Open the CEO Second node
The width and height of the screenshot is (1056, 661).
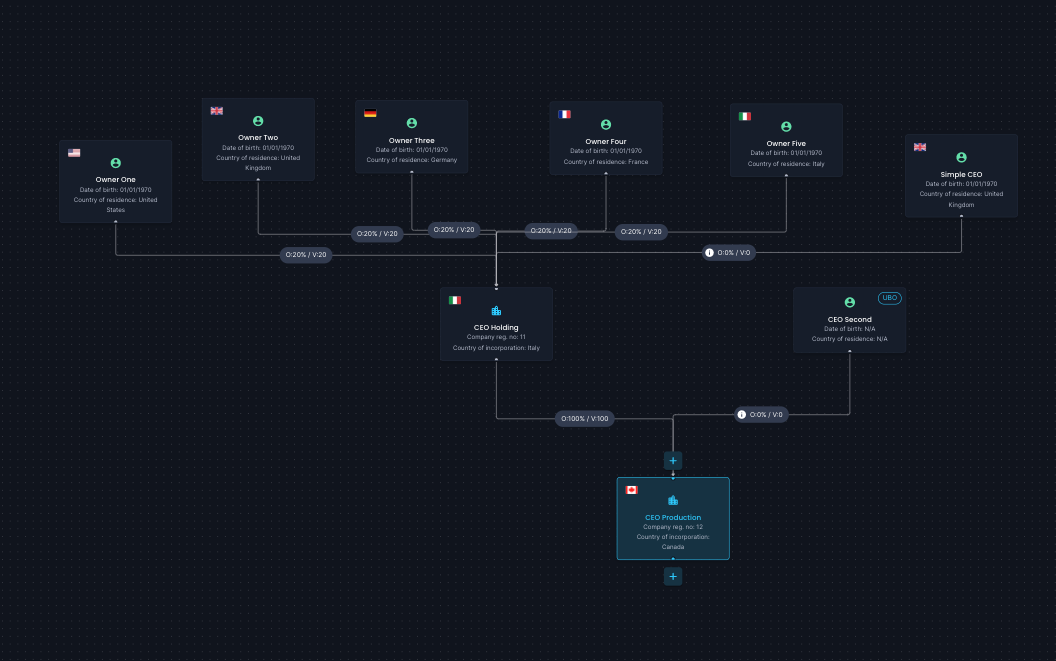pyautogui.click(x=849, y=320)
